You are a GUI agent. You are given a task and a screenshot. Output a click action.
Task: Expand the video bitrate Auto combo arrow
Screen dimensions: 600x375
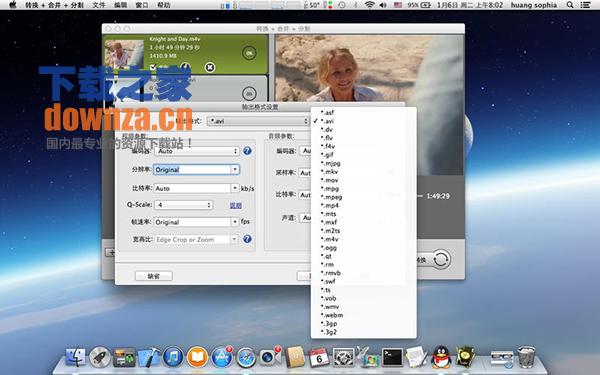(235, 188)
